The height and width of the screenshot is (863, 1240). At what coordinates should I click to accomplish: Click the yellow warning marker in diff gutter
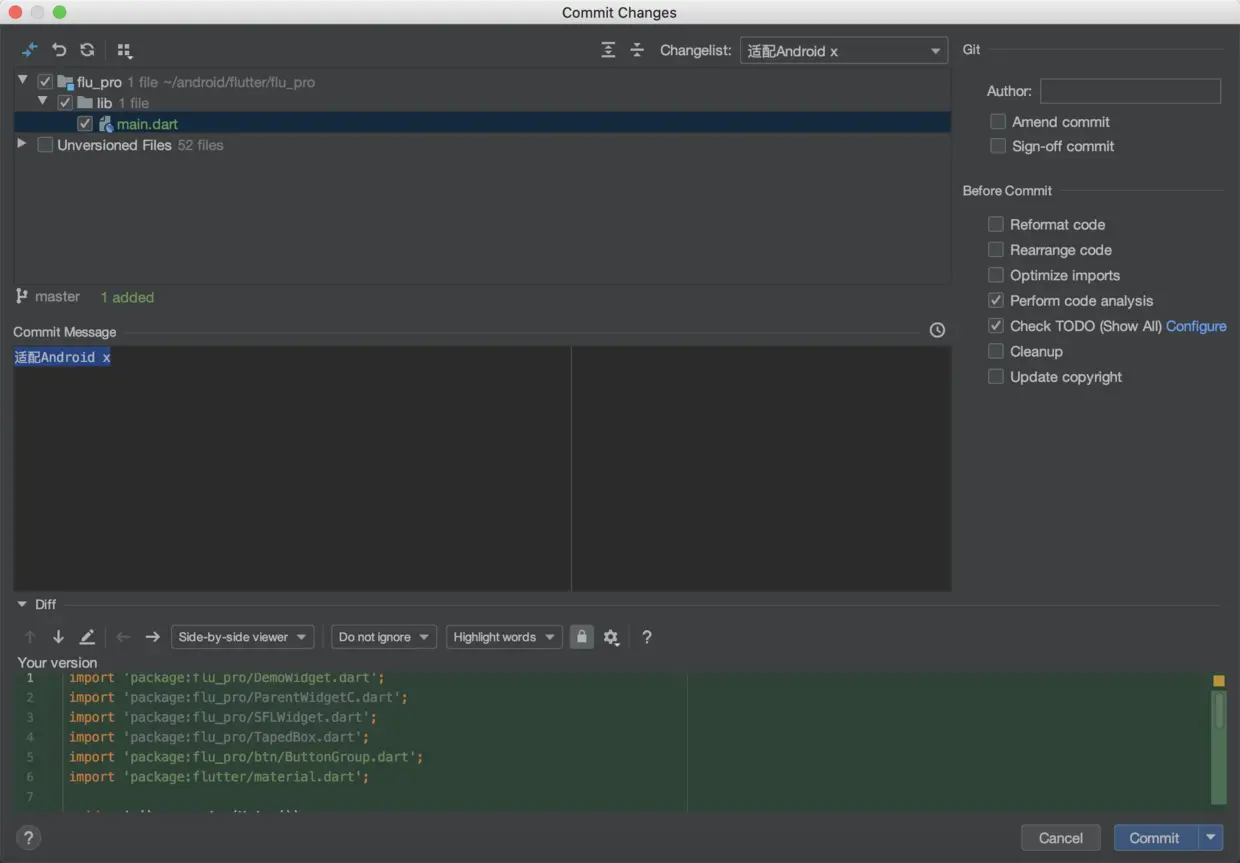coord(1218,681)
